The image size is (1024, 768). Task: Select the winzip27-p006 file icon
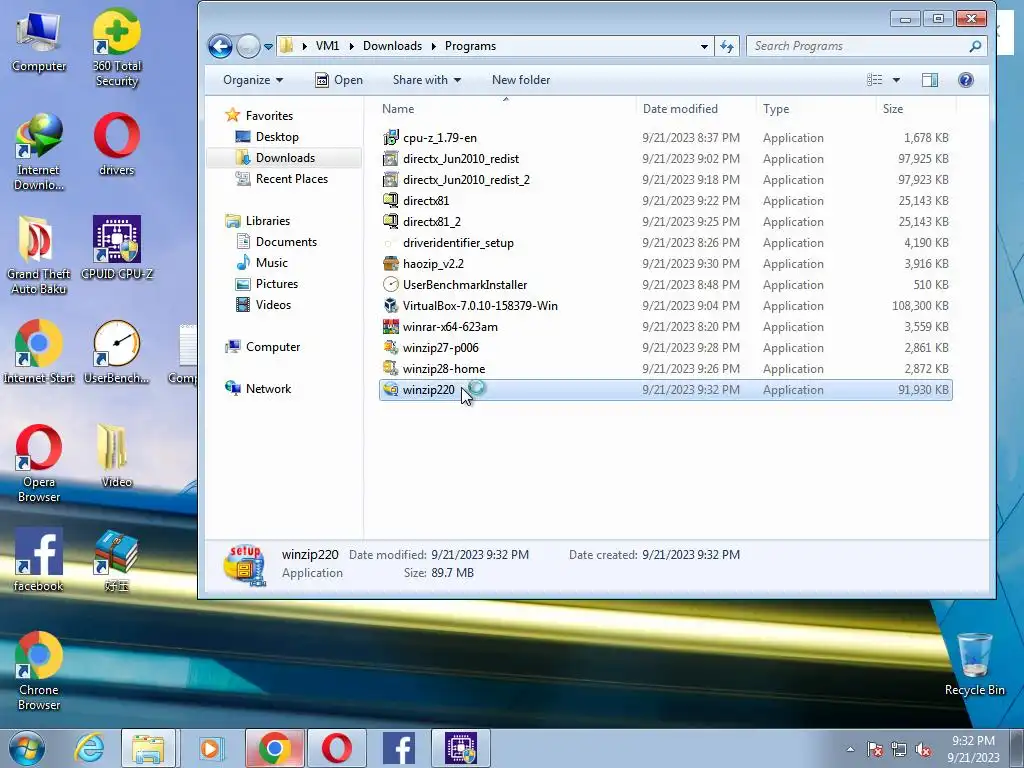pyautogui.click(x=391, y=347)
